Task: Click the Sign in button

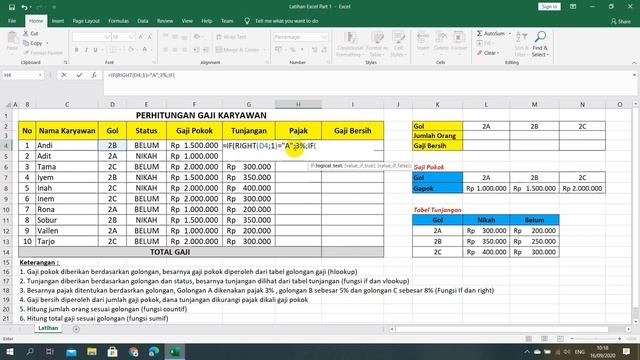Action: pyautogui.click(x=549, y=7)
